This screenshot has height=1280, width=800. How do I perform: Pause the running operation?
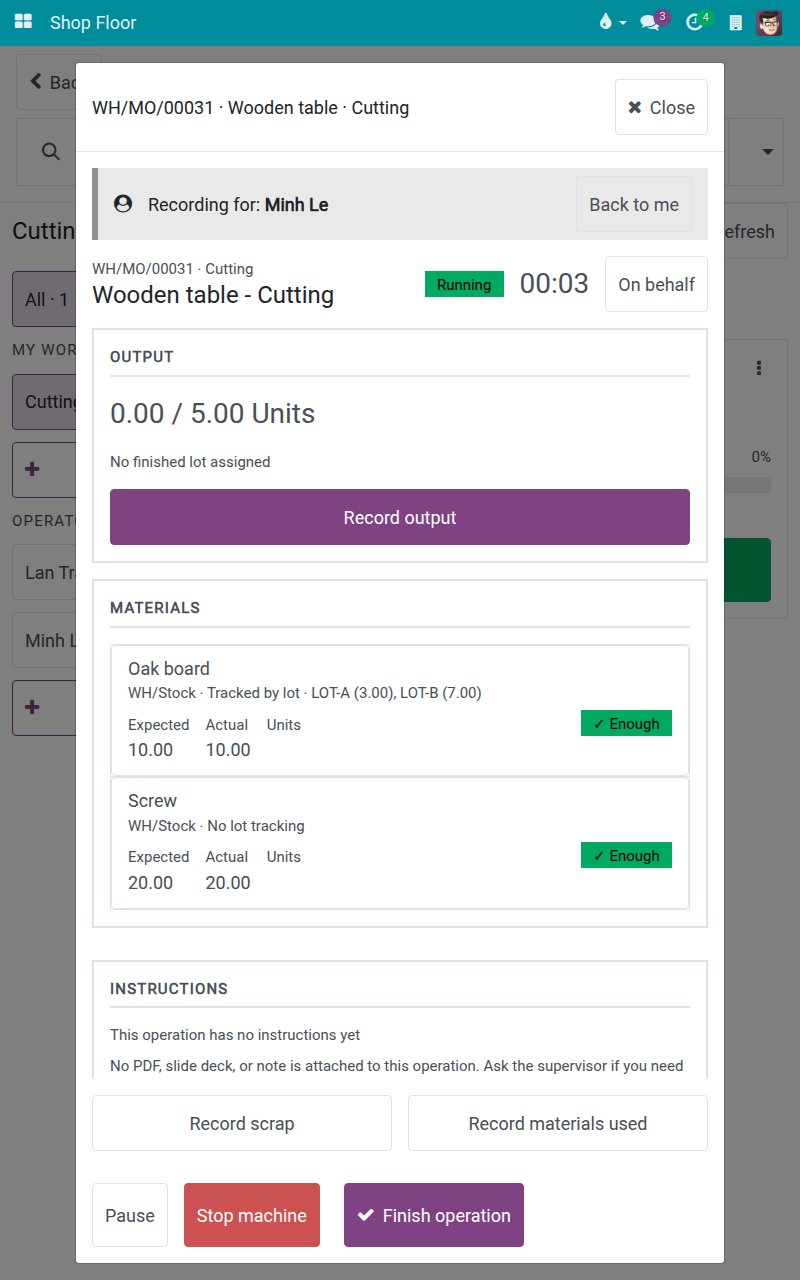(130, 1215)
